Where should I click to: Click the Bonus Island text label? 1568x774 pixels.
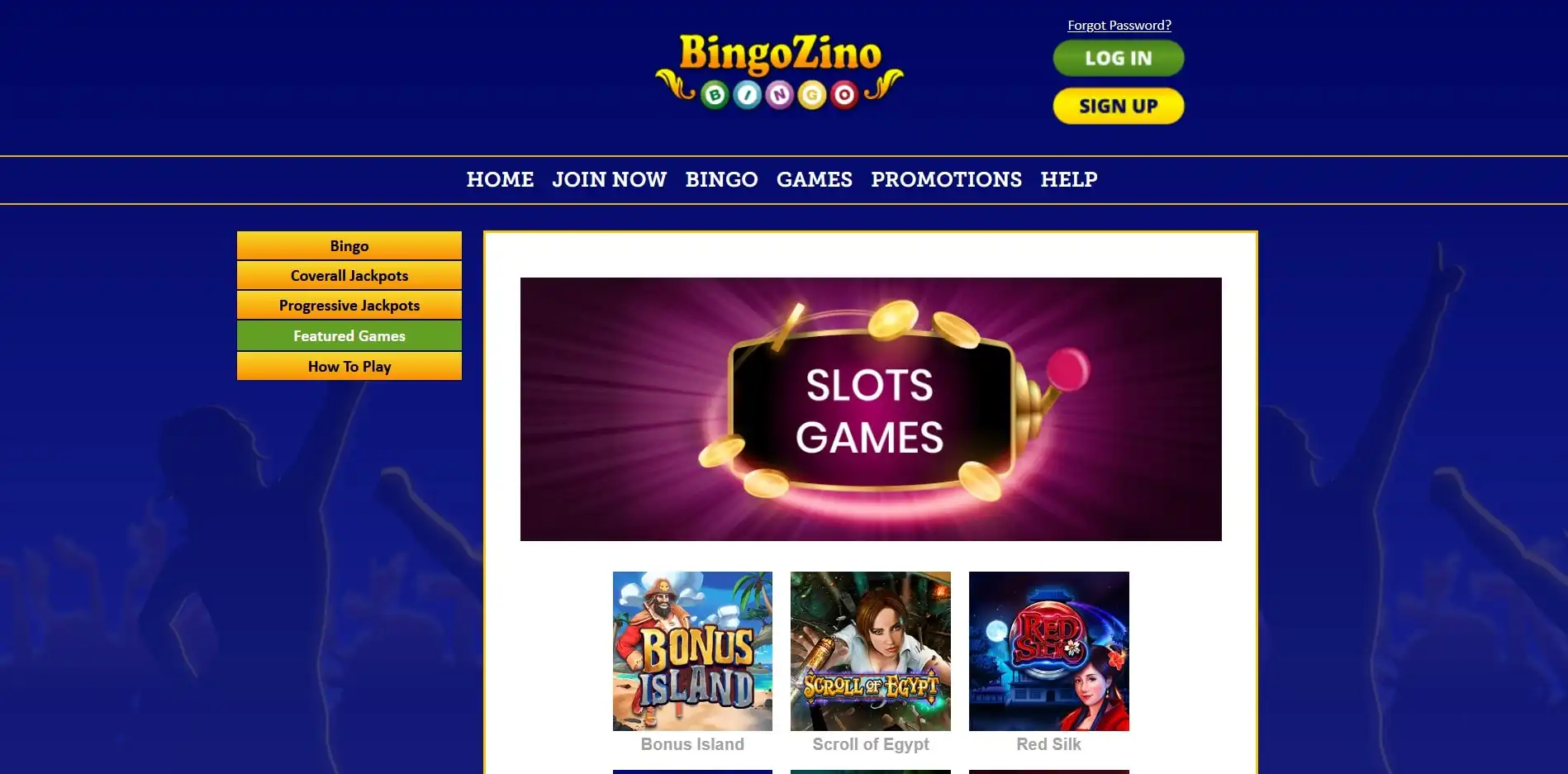692,744
